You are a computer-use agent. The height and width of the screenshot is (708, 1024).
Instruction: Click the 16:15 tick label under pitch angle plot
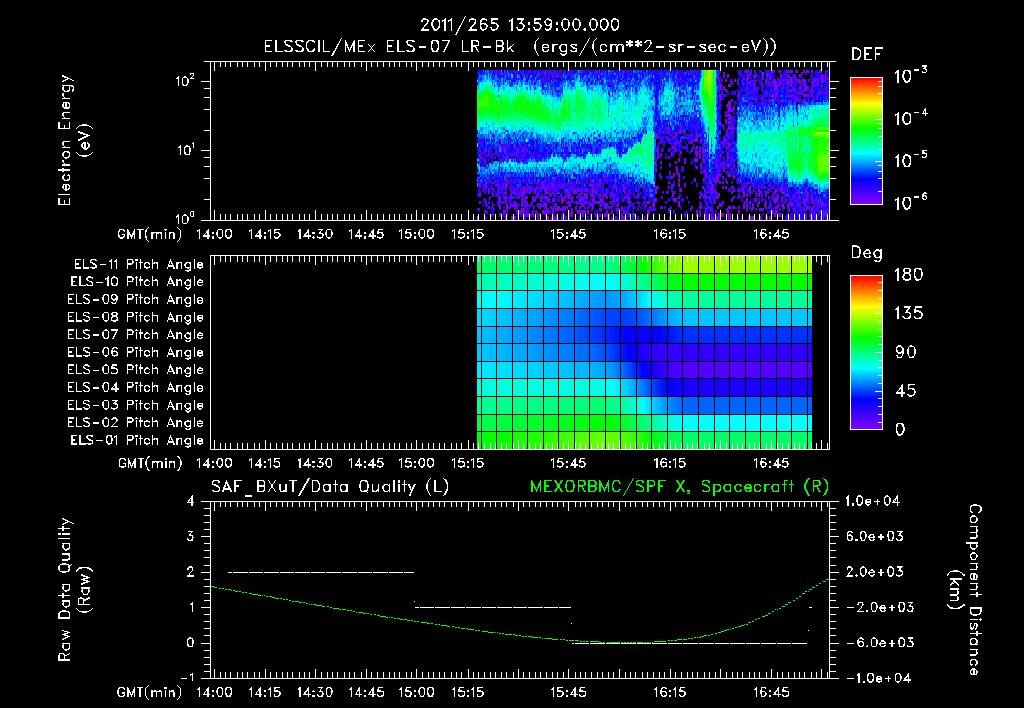(x=669, y=464)
